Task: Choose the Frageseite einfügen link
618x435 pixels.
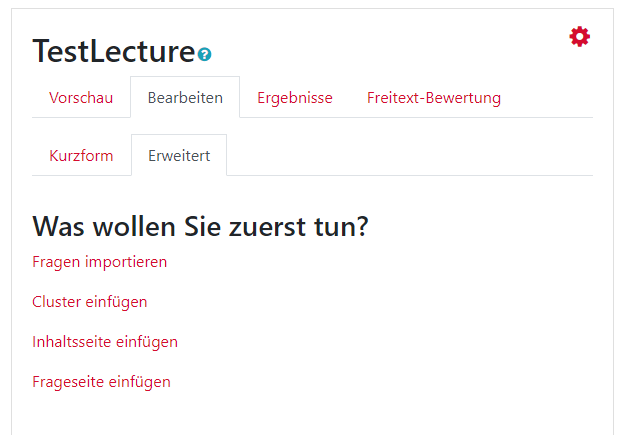Action: pyautogui.click(x=101, y=382)
